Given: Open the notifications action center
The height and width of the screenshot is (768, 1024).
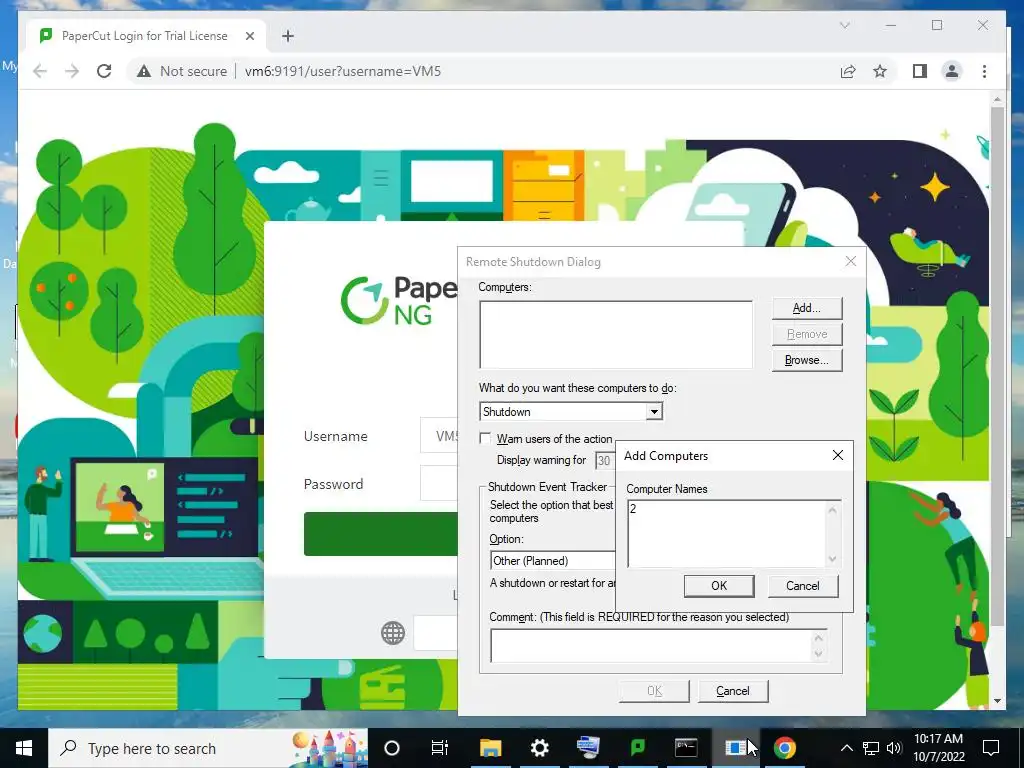Looking at the screenshot, I should pos(991,748).
